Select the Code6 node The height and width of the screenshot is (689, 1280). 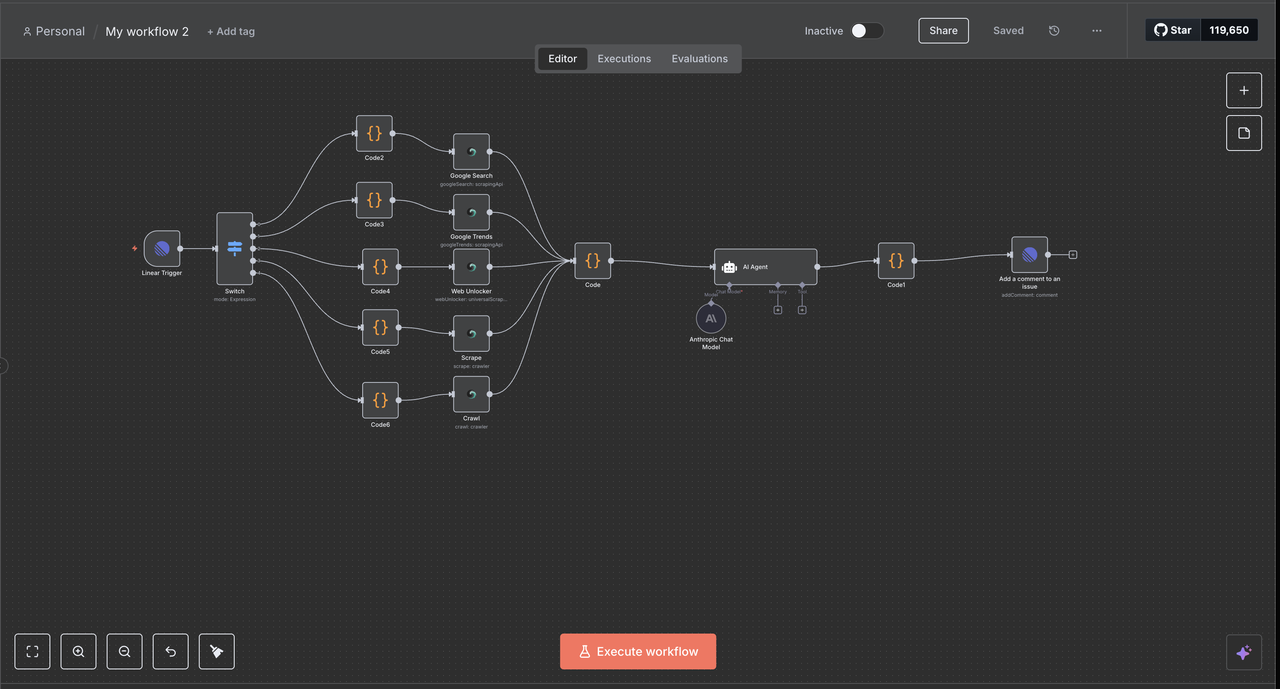click(x=380, y=400)
